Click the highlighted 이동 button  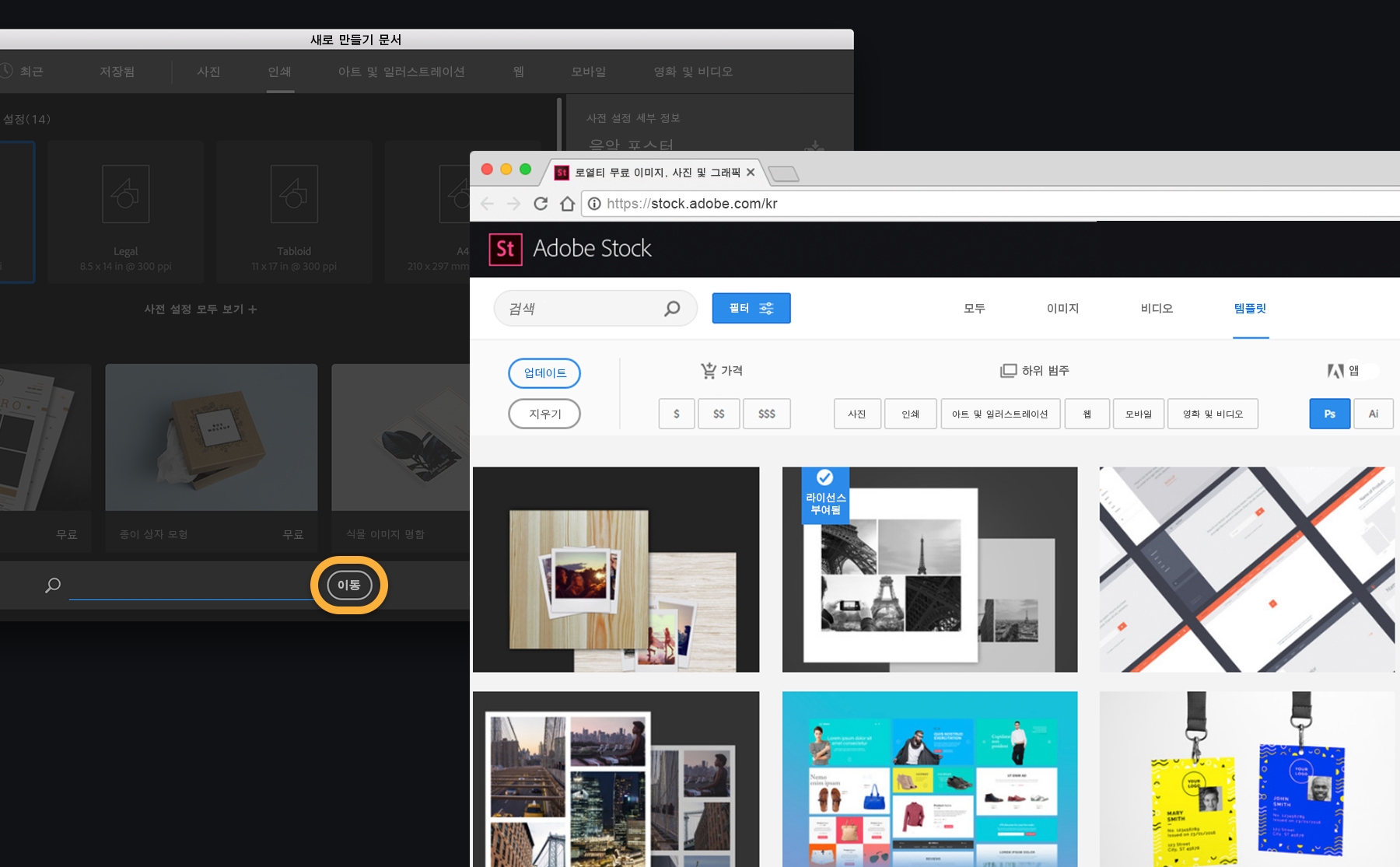tap(350, 585)
